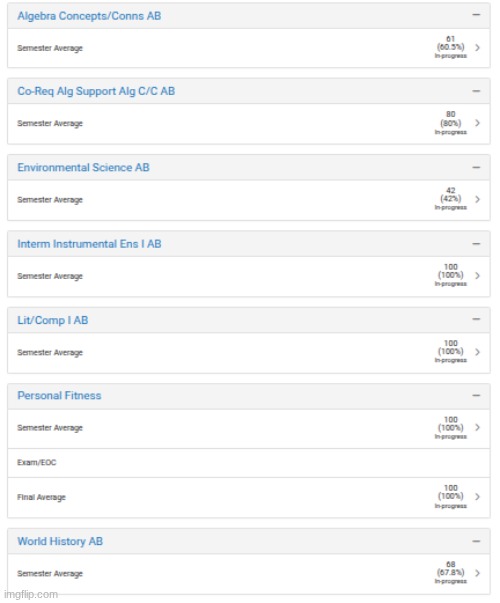Viewport: 500px width, 603px height.
Task: Open Lit/Comp I semester average arrow
Action: click(477, 352)
